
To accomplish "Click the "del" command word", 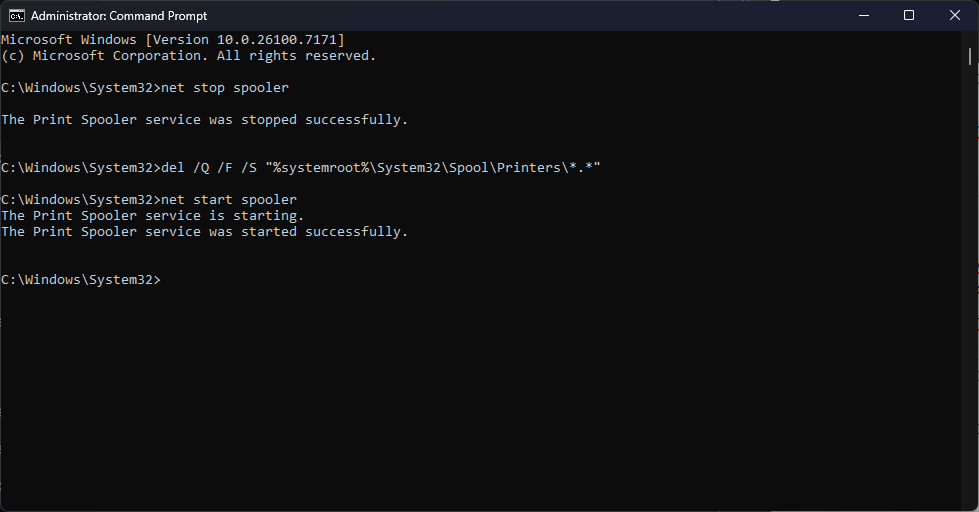I will (x=172, y=168).
